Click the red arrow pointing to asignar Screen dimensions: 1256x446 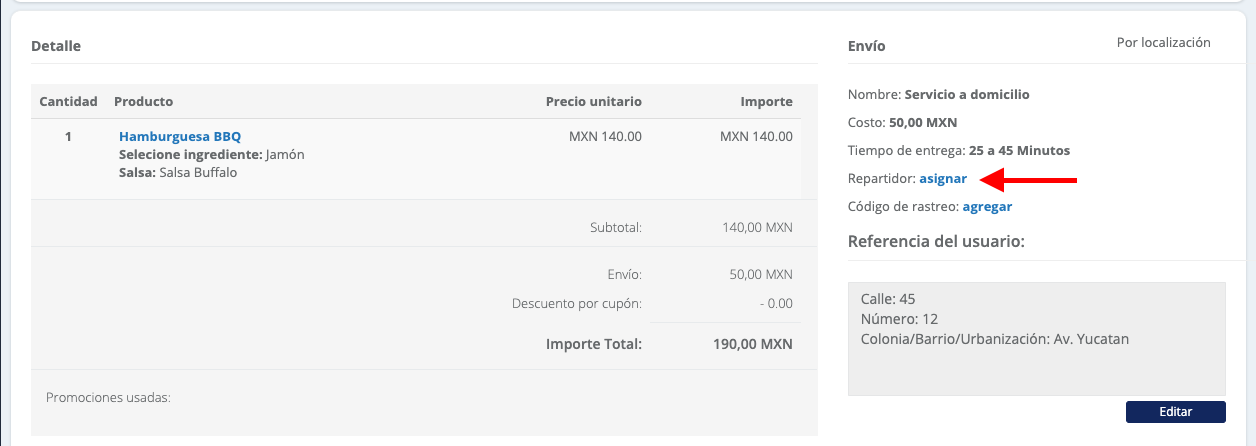(x=1028, y=180)
